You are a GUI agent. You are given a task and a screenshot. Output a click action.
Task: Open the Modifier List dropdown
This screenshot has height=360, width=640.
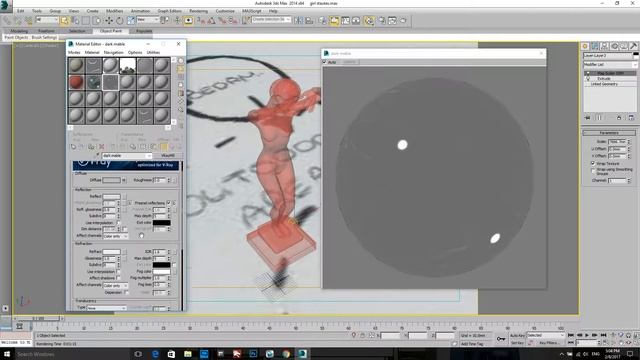[x=610, y=64]
